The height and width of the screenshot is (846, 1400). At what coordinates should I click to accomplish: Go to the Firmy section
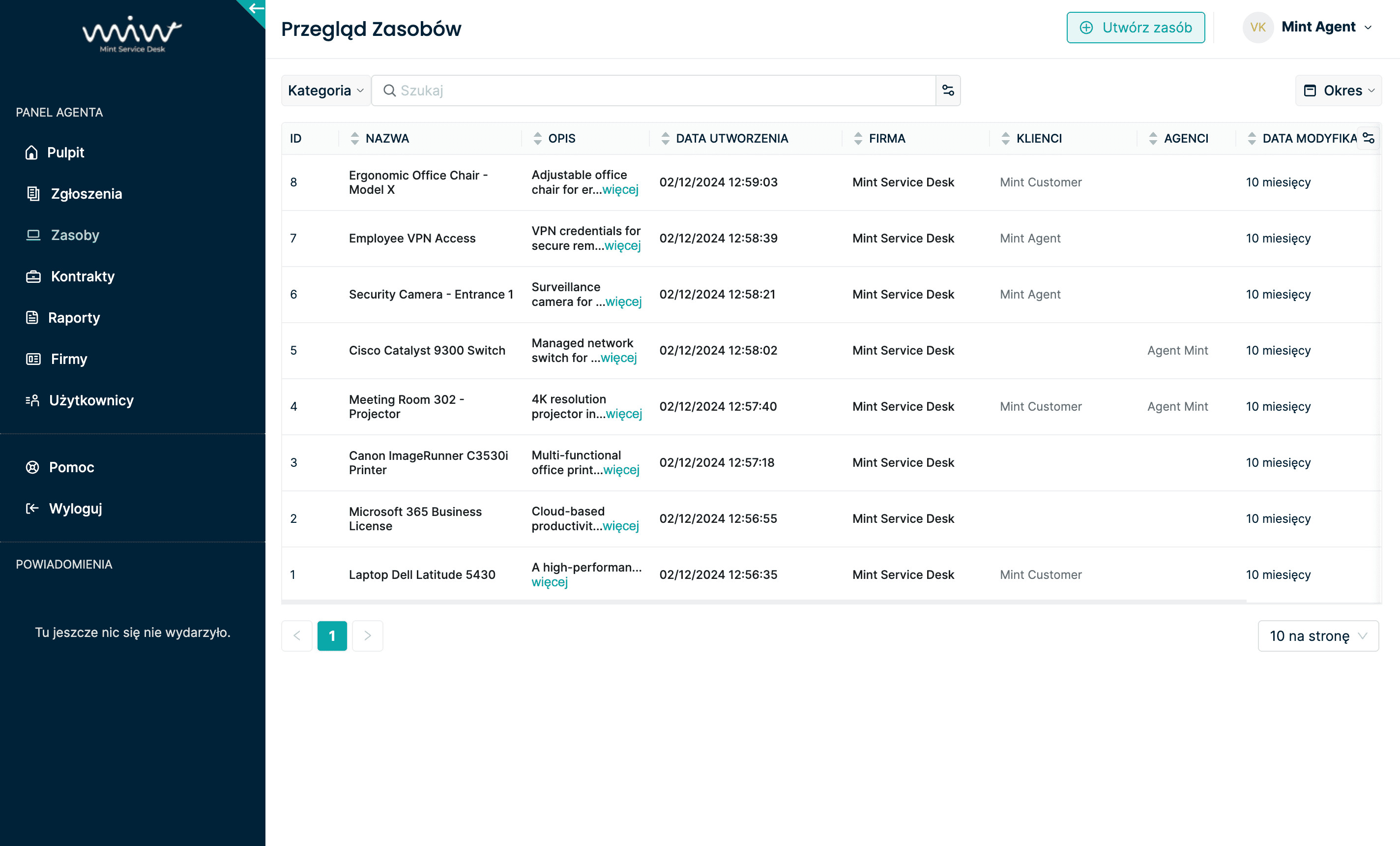pyautogui.click(x=69, y=359)
